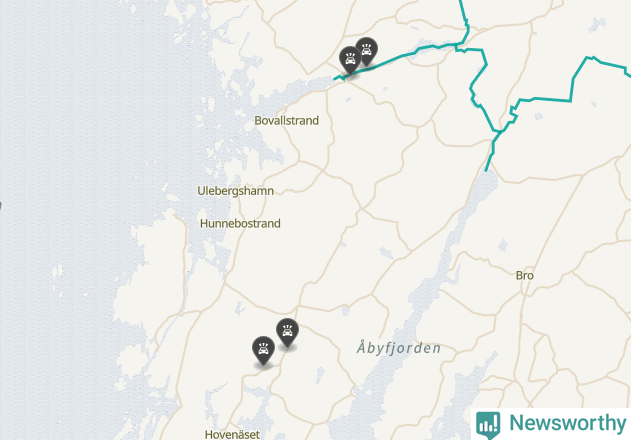Select the southwestern-most car crash marker
Viewport: 631px width, 440px height.
263,350
